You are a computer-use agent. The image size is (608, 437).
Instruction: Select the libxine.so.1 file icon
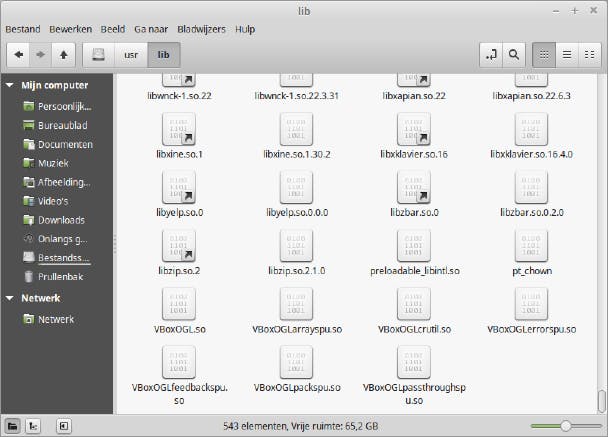coord(179,129)
